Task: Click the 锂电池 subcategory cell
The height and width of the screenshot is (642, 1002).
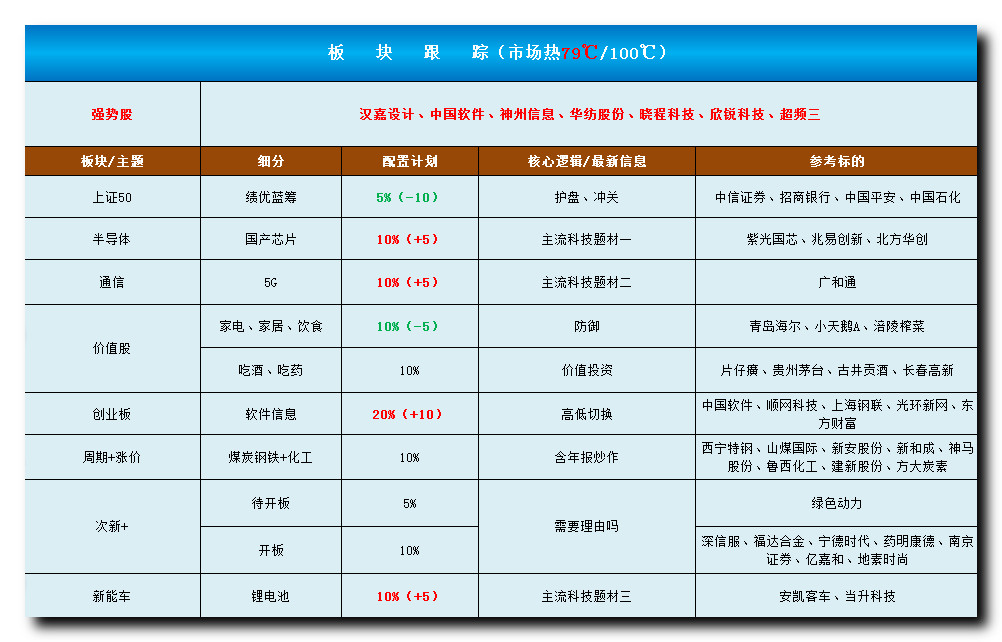Action: point(270,596)
